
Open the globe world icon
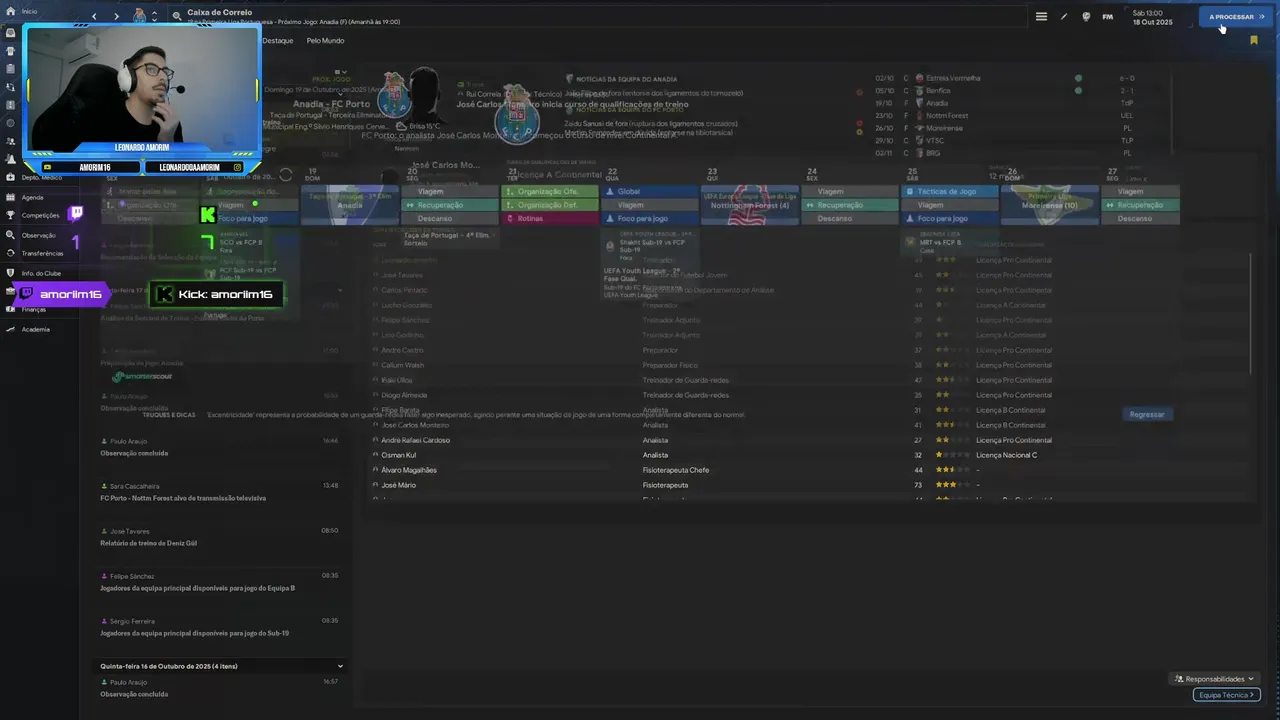click(1086, 16)
